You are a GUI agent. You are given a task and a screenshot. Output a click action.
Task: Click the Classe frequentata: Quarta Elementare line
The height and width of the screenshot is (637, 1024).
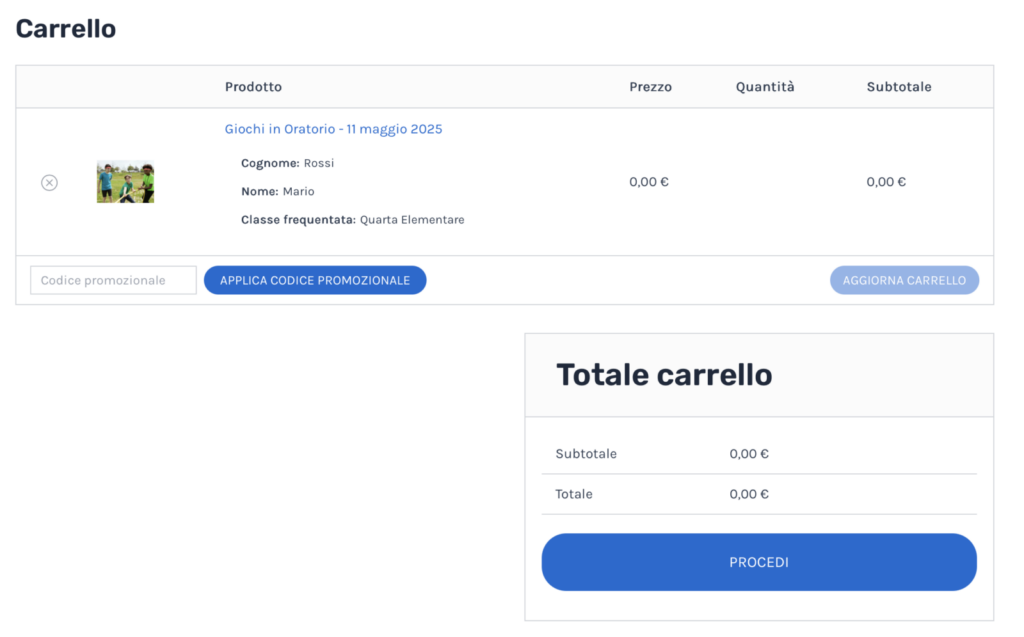352,219
